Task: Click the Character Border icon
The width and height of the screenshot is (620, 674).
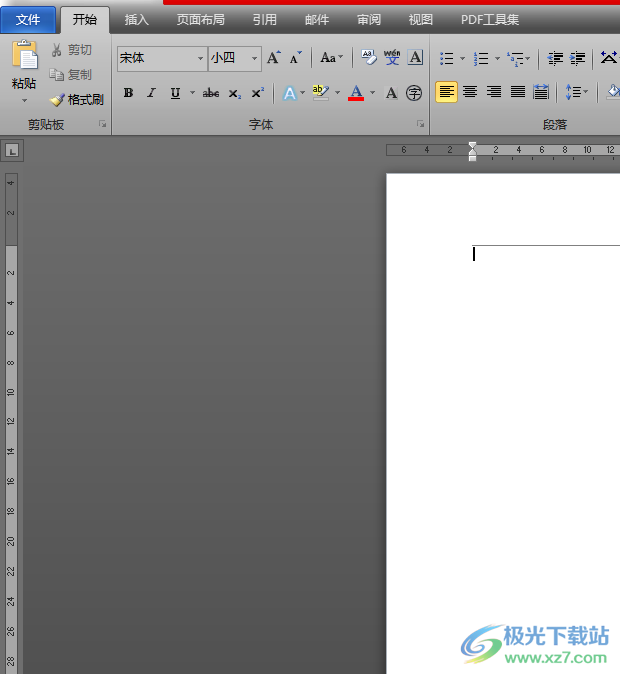Action: click(x=415, y=57)
